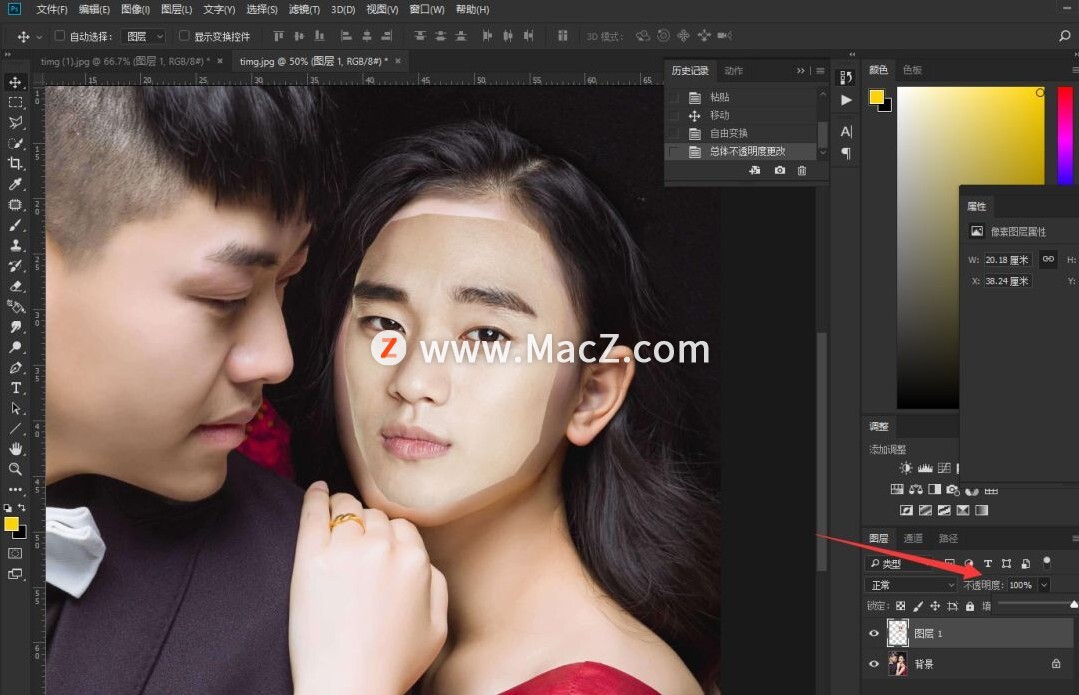Toggle lock position in Layers panel

click(x=934, y=606)
